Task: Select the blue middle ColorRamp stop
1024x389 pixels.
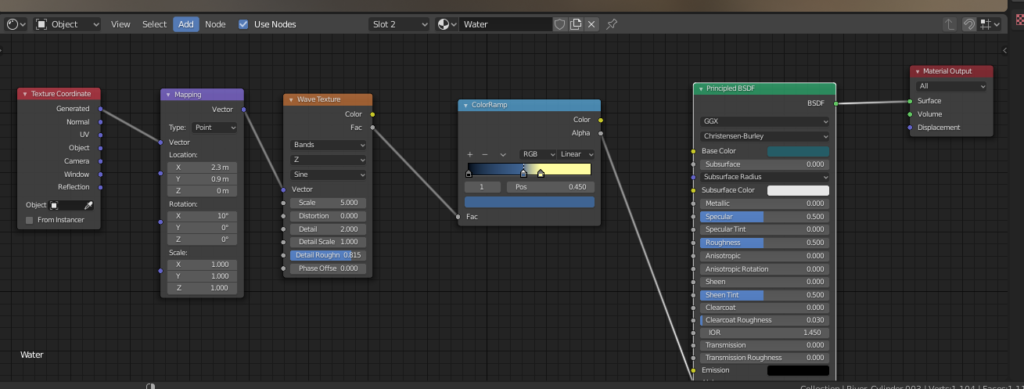Action: pyautogui.click(x=523, y=174)
